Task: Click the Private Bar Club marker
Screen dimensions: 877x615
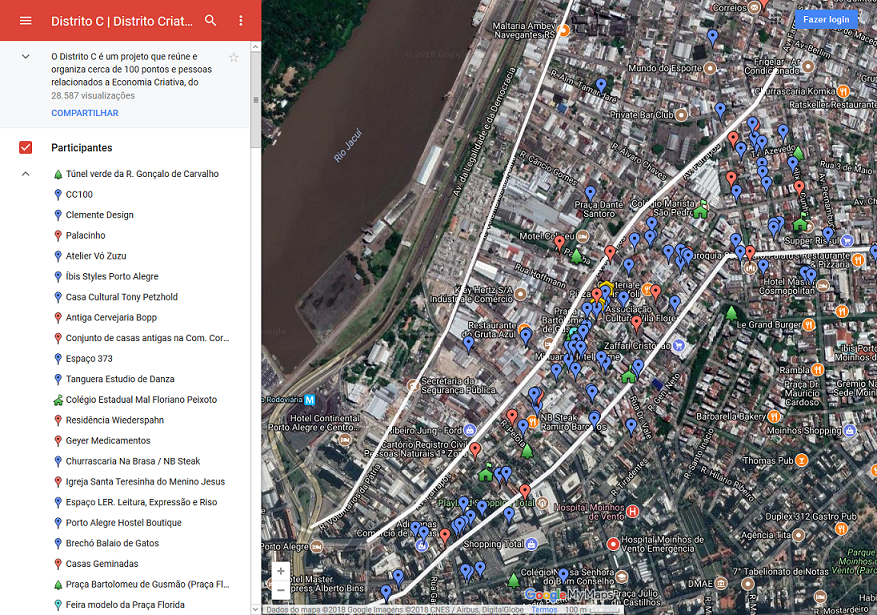Action: pos(681,115)
